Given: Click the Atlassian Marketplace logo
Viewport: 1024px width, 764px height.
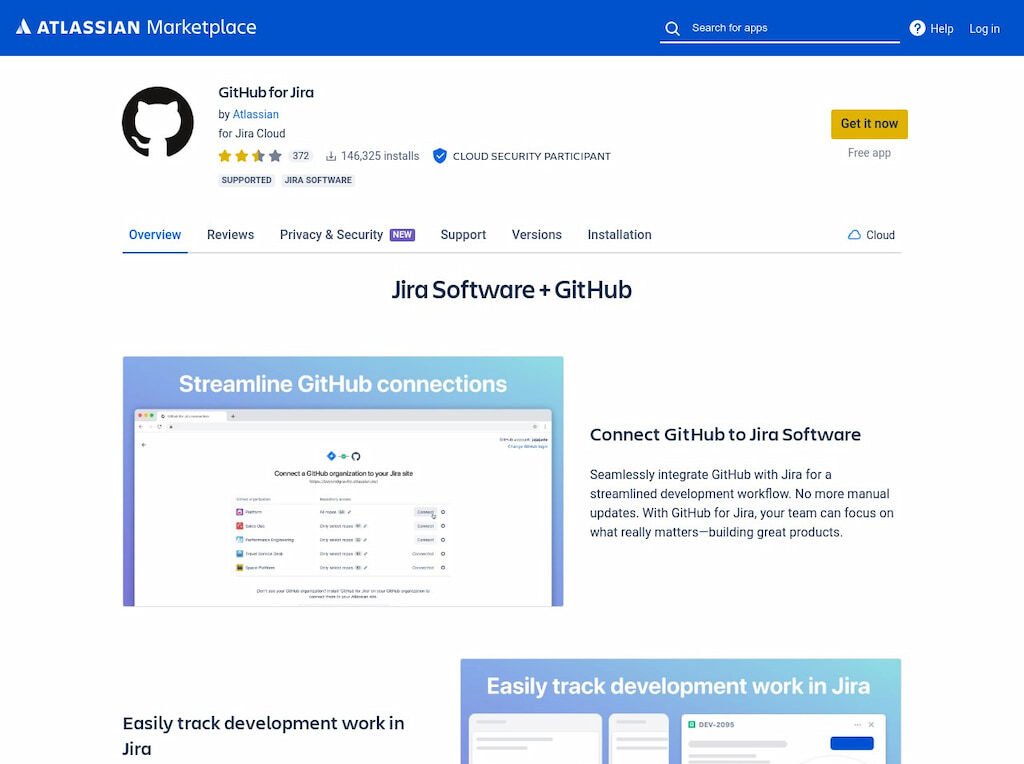Looking at the screenshot, I should [135, 28].
